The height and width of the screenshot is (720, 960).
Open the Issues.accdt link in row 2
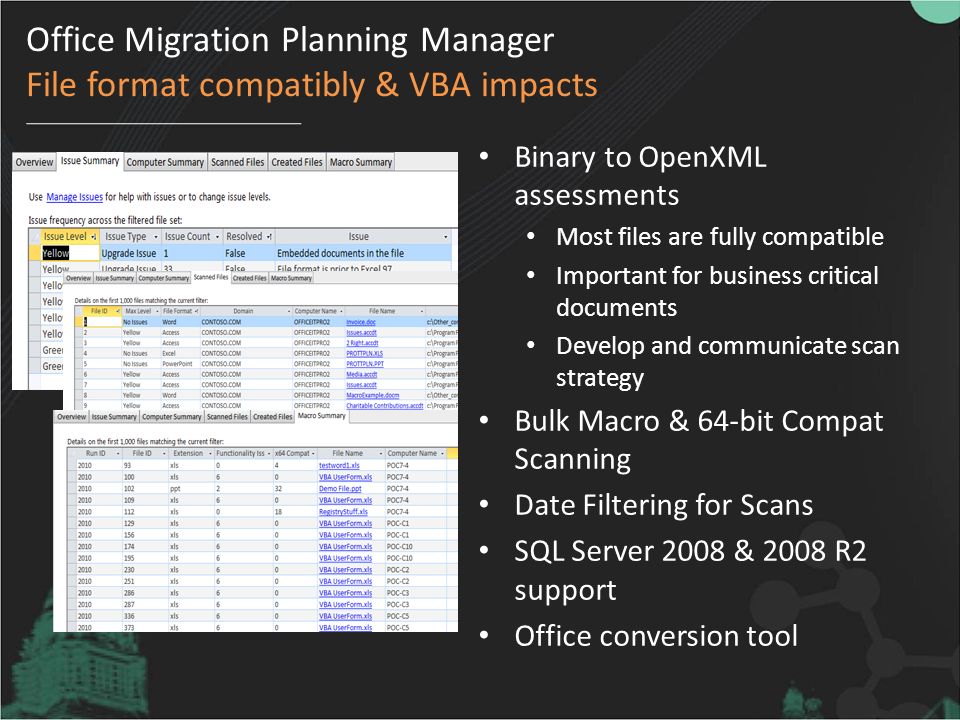(361, 332)
